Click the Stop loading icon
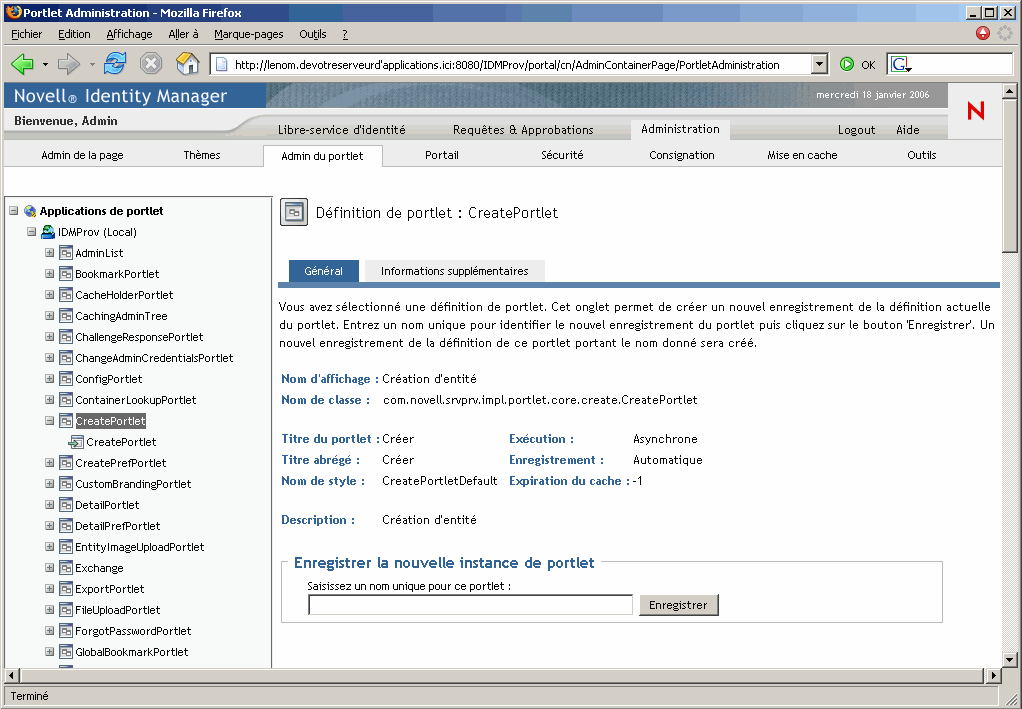This screenshot has width=1022, height=709. (151, 64)
